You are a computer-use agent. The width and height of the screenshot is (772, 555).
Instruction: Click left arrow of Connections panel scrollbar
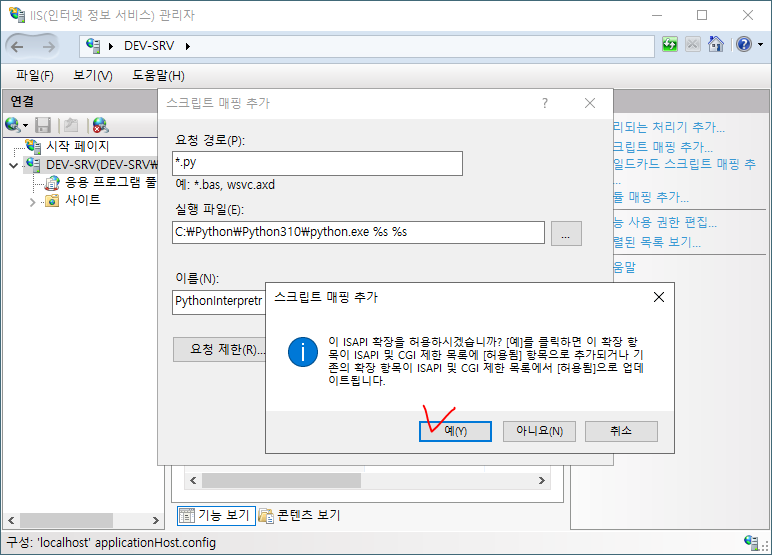[x=11, y=521]
